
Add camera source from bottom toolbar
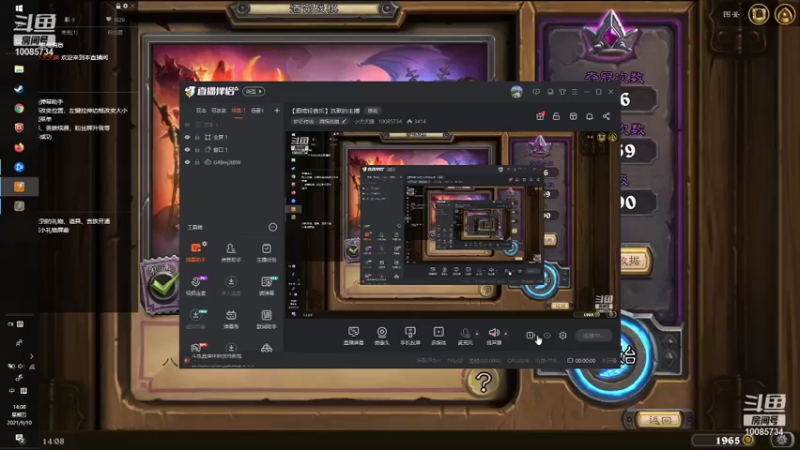pyautogui.click(x=382, y=336)
